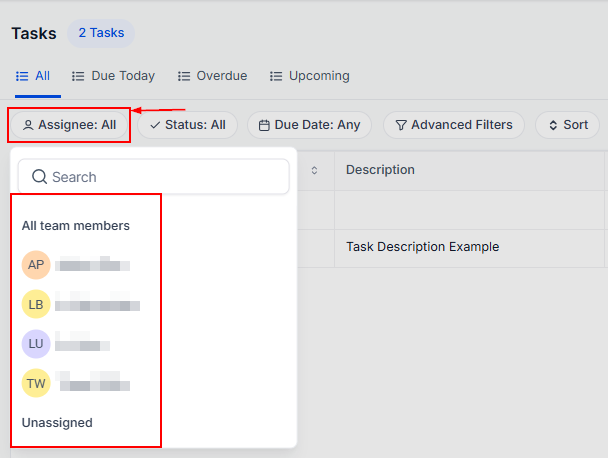
Task: Click the AP team member avatar
Action: pos(36,265)
